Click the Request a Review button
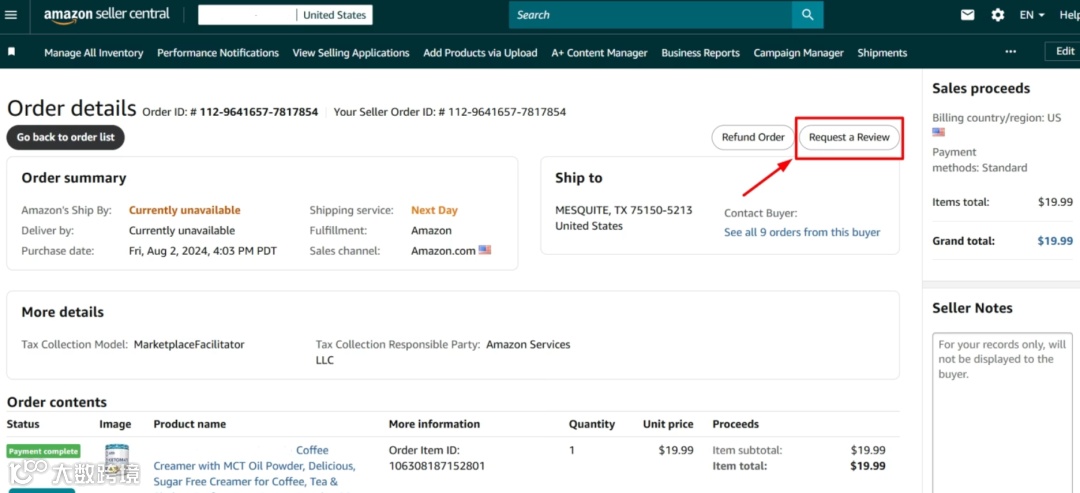Screen dimensions: 1080x493 [x=849, y=137]
